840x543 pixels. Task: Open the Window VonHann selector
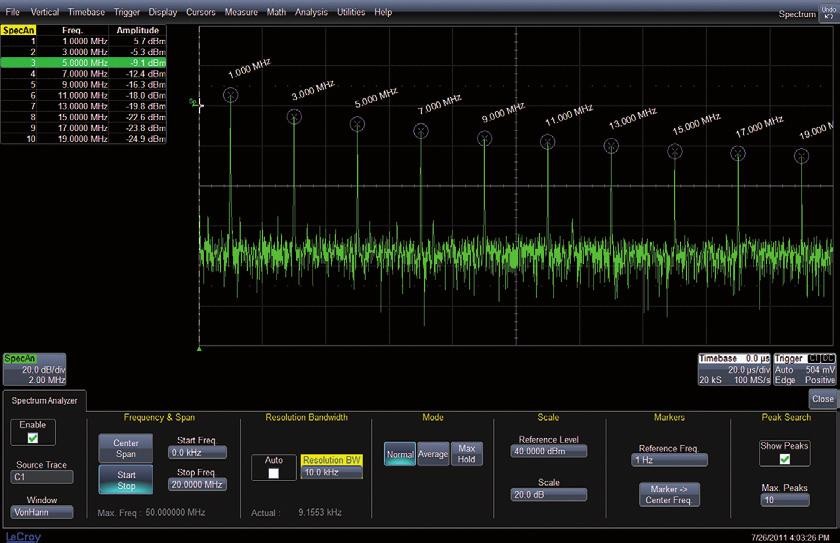(x=42, y=512)
